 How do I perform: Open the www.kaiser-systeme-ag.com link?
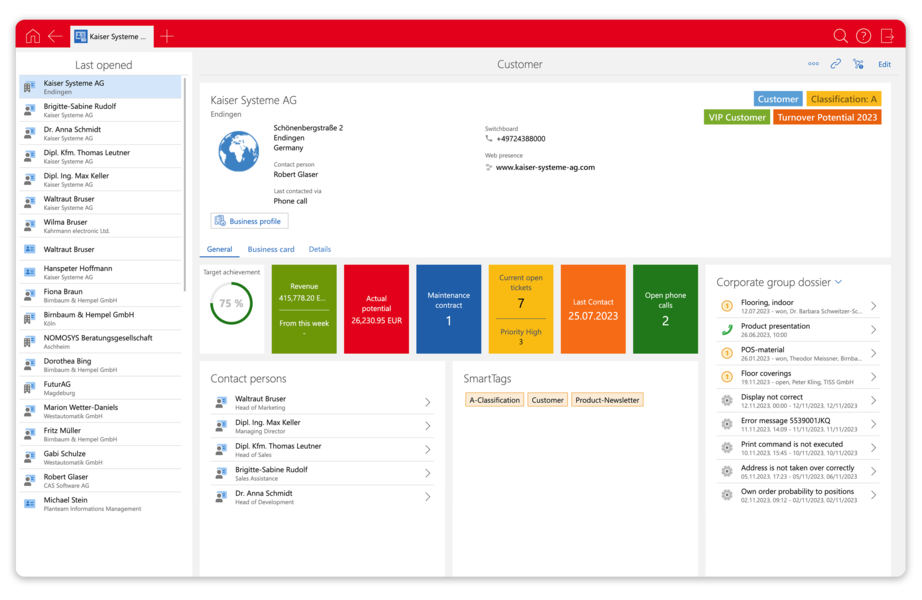pyautogui.click(x=545, y=168)
